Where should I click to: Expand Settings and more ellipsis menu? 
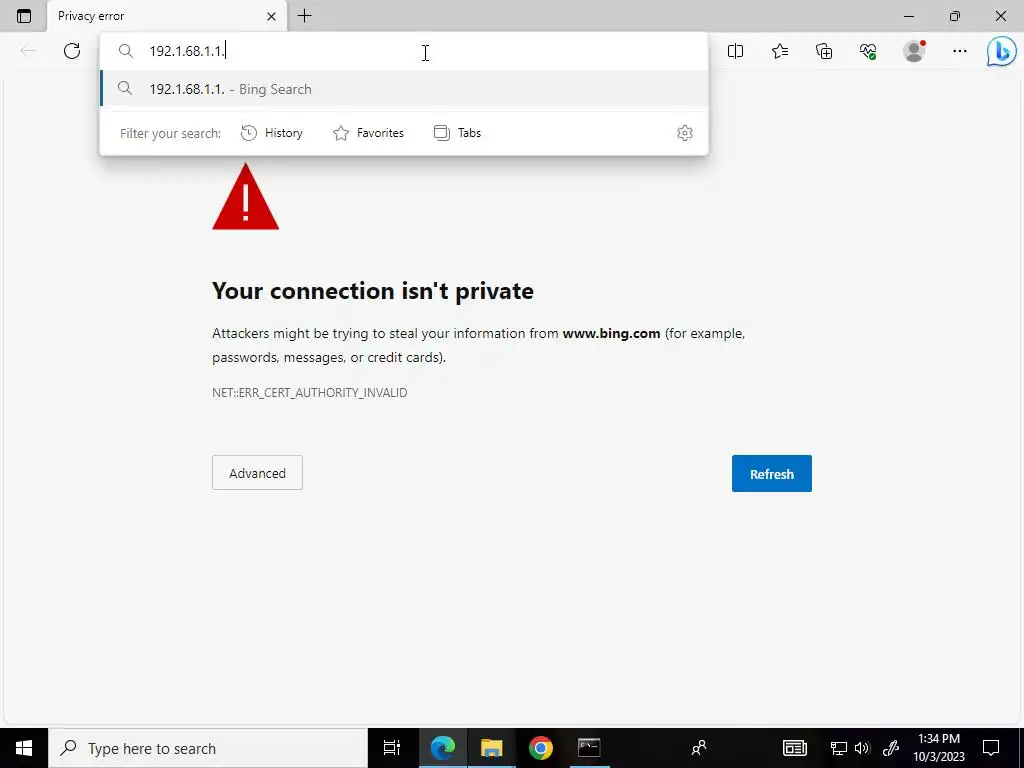(x=959, y=51)
